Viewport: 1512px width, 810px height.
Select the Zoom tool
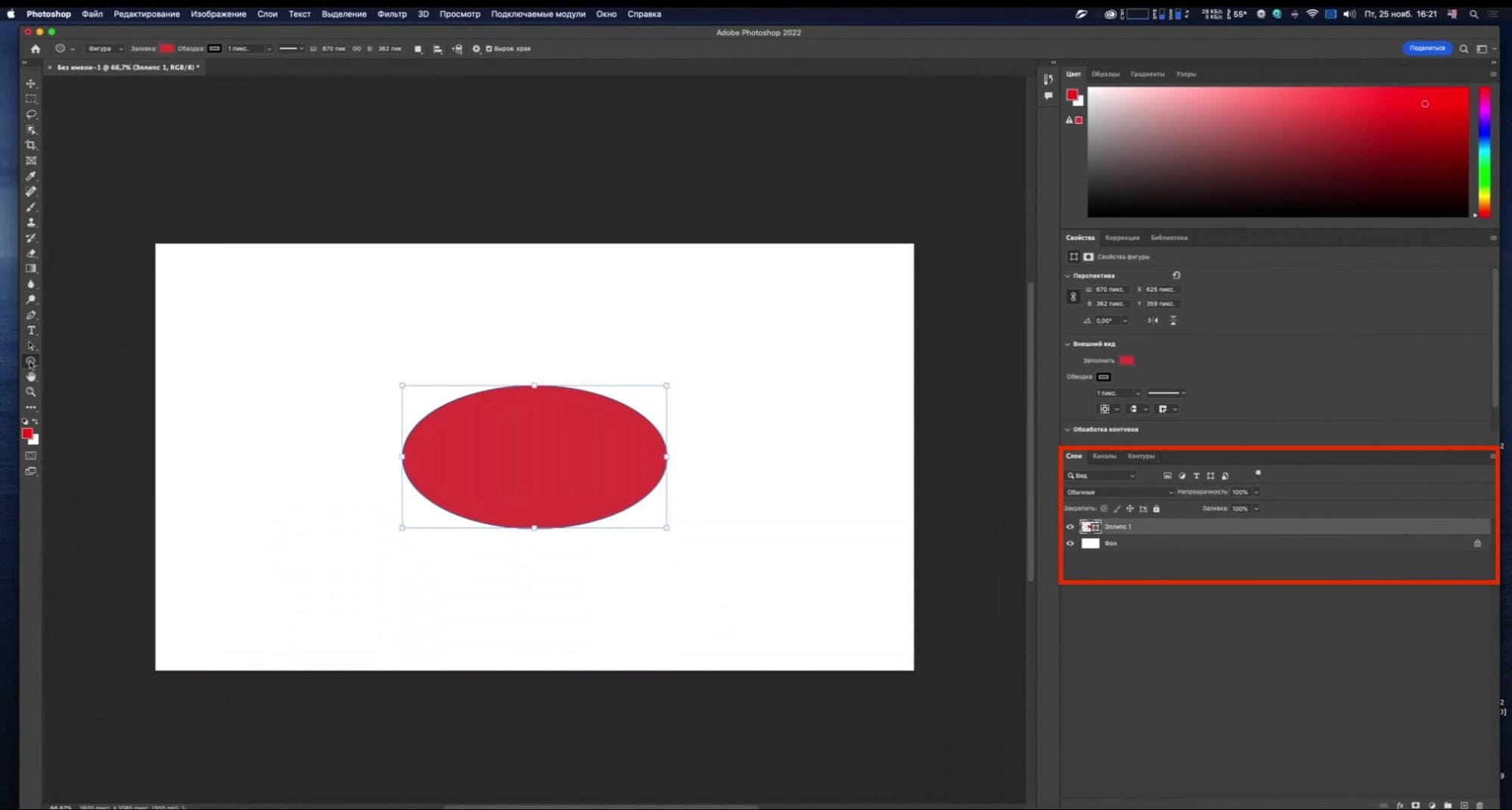31,392
